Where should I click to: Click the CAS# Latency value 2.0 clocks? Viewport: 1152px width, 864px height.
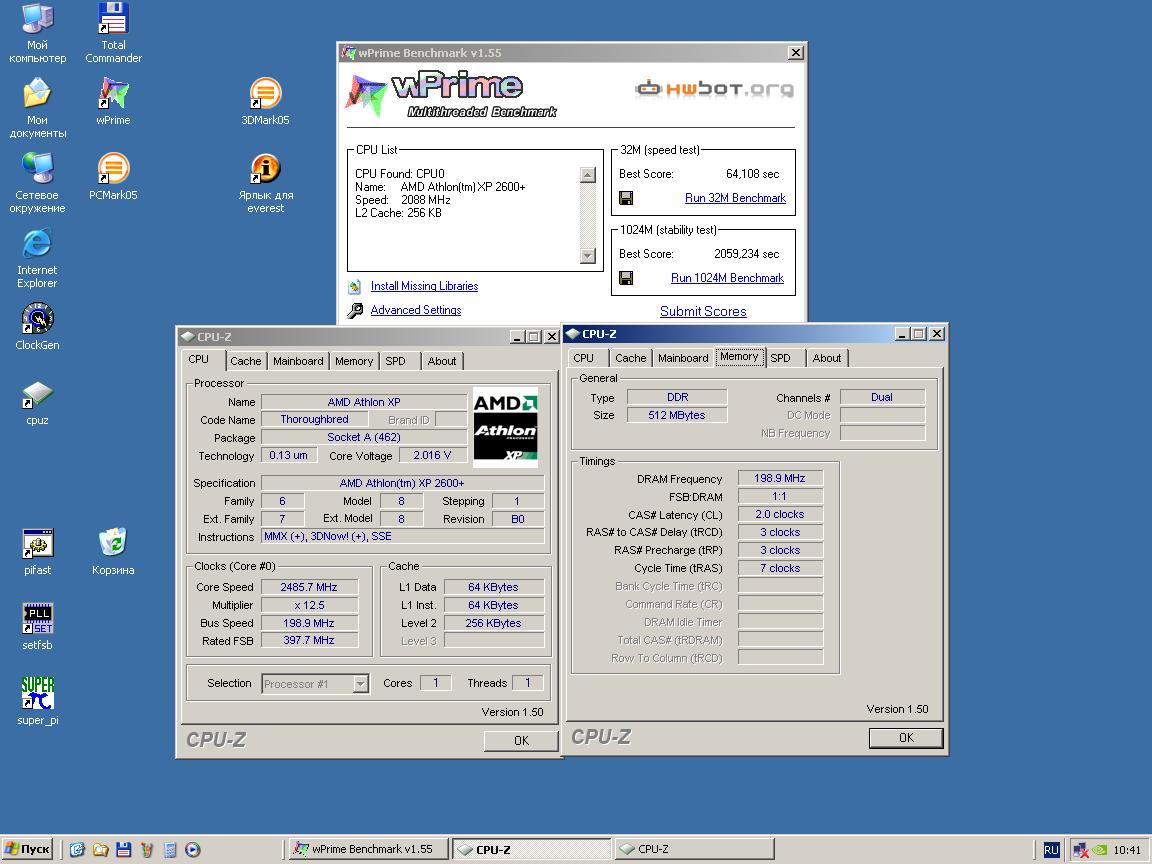coord(780,515)
